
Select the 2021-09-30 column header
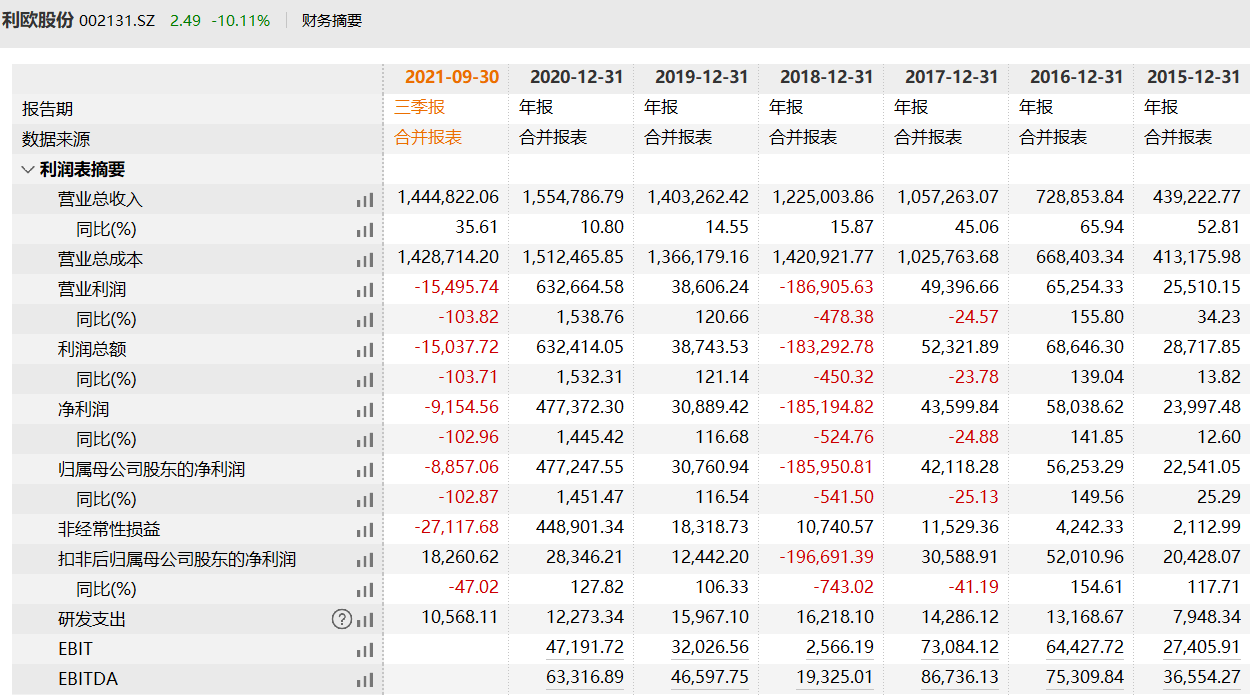(x=452, y=77)
